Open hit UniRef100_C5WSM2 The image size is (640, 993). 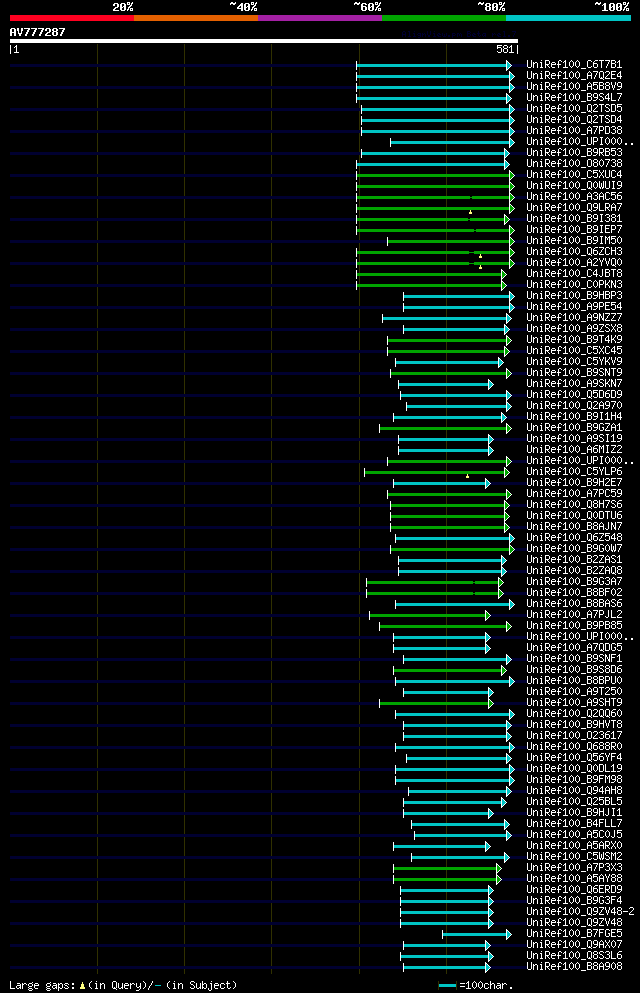click(x=574, y=857)
